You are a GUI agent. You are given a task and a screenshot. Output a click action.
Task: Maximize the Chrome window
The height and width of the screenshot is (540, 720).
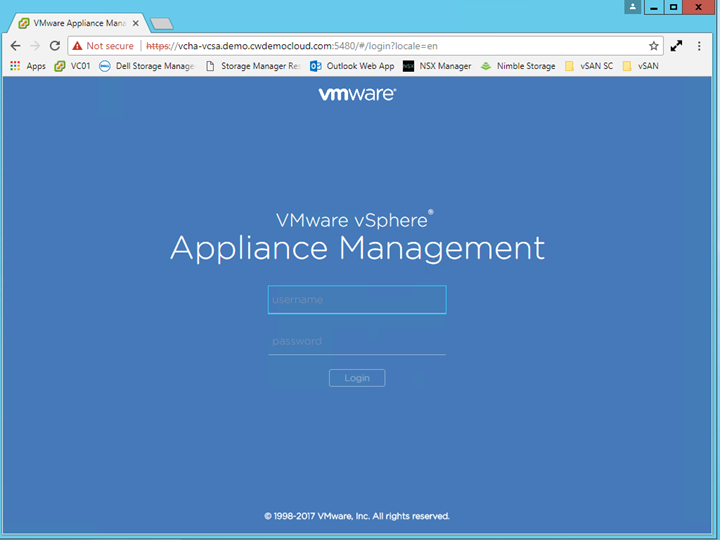(674, 7)
